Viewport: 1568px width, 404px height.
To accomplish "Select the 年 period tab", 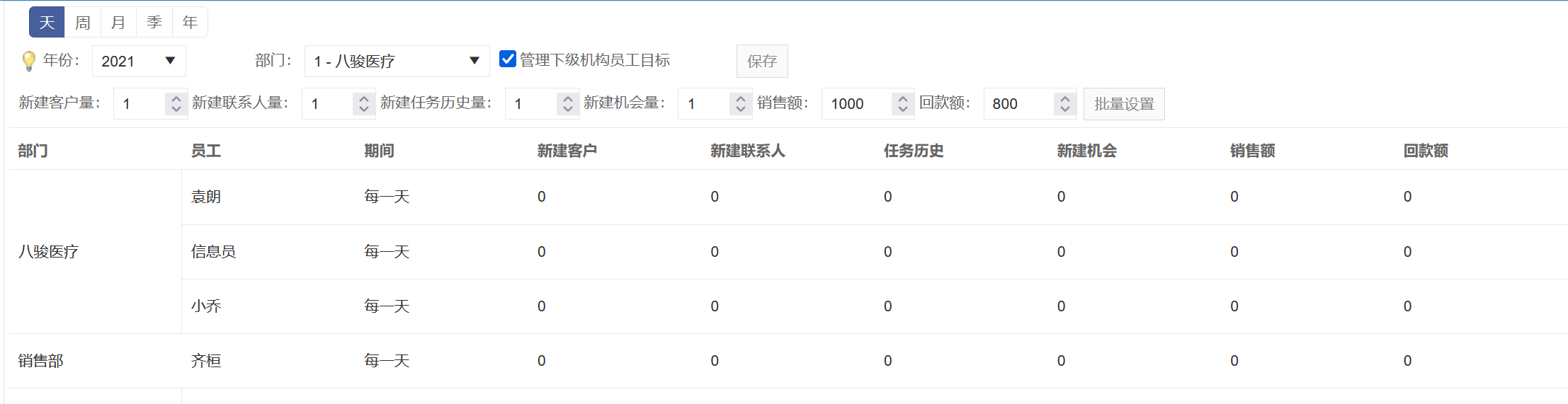I will tap(190, 23).
